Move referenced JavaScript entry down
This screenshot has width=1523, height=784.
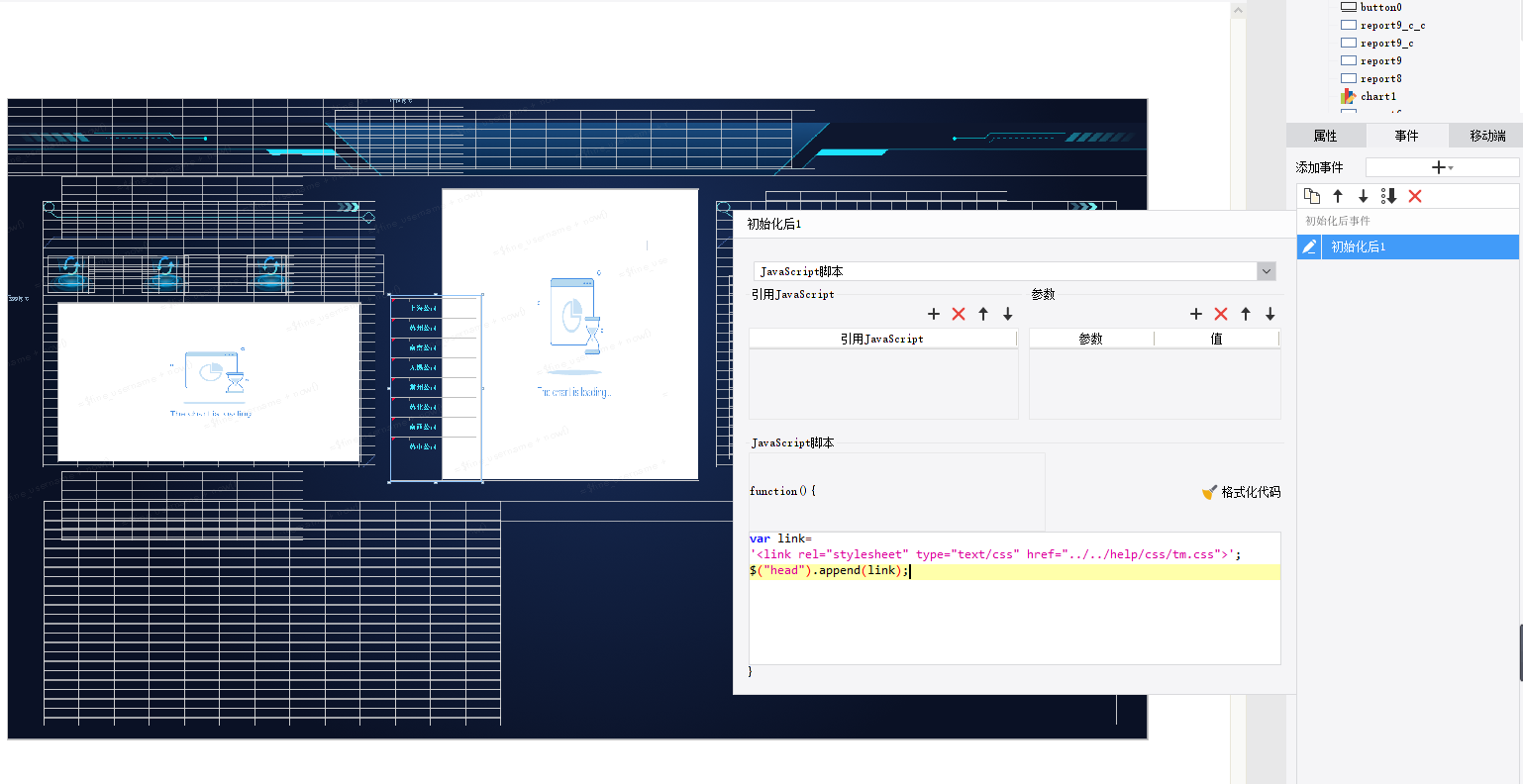(x=1008, y=314)
